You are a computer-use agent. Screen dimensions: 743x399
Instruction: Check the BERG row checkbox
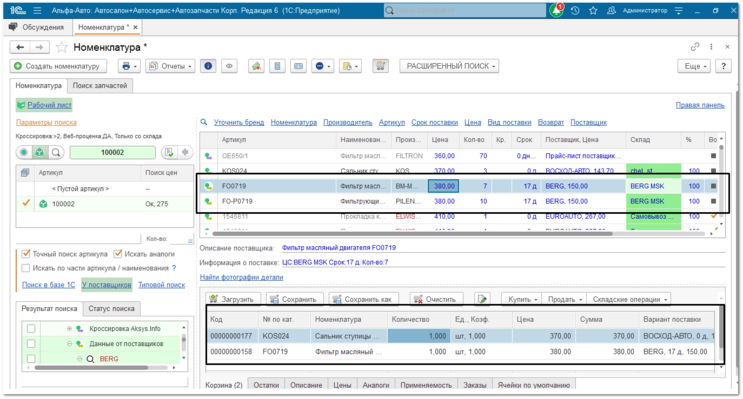click(x=31, y=359)
